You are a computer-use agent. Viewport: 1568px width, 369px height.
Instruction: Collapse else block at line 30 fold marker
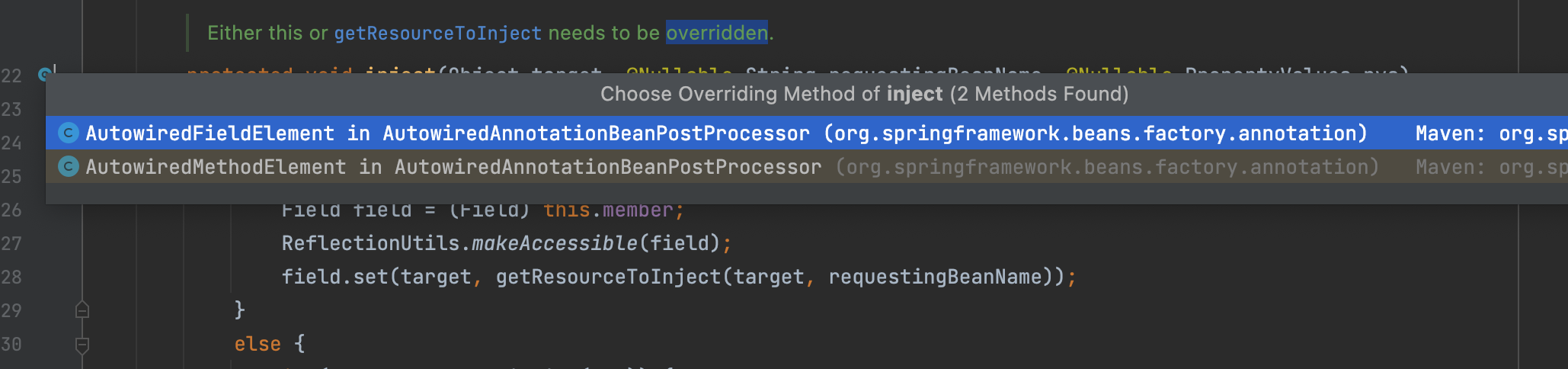(x=82, y=345)
